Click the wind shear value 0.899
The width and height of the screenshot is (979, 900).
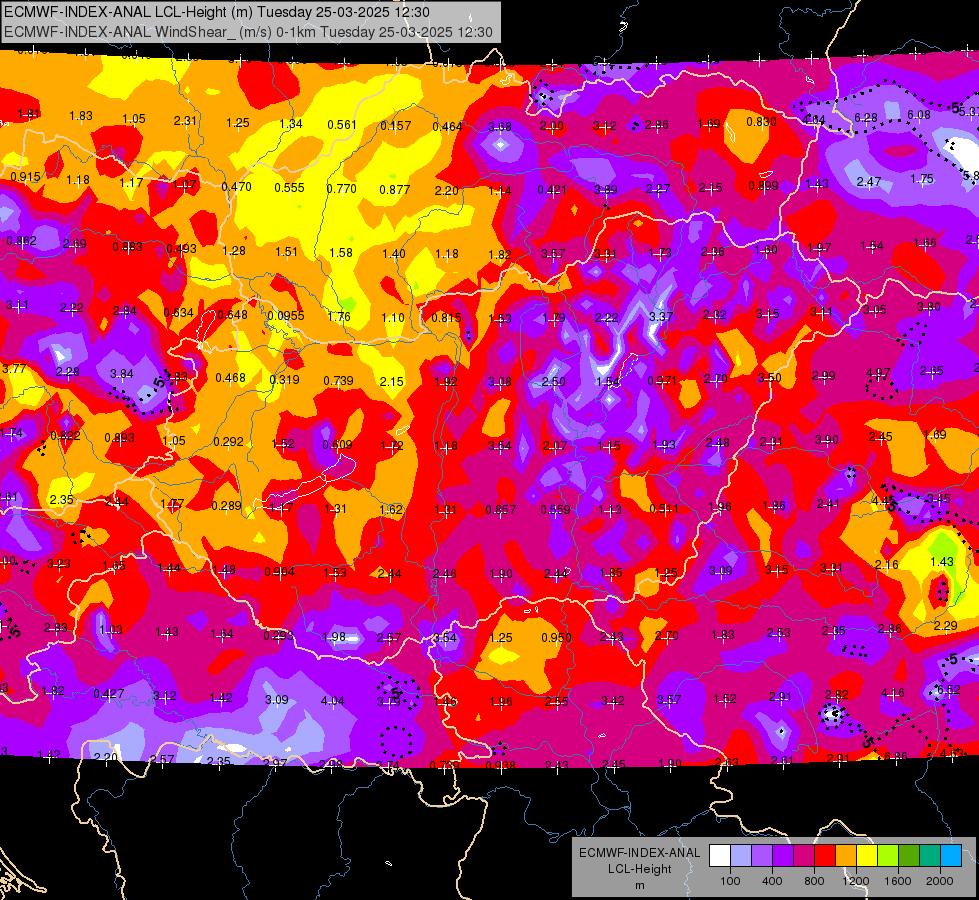tap(764, 185)
